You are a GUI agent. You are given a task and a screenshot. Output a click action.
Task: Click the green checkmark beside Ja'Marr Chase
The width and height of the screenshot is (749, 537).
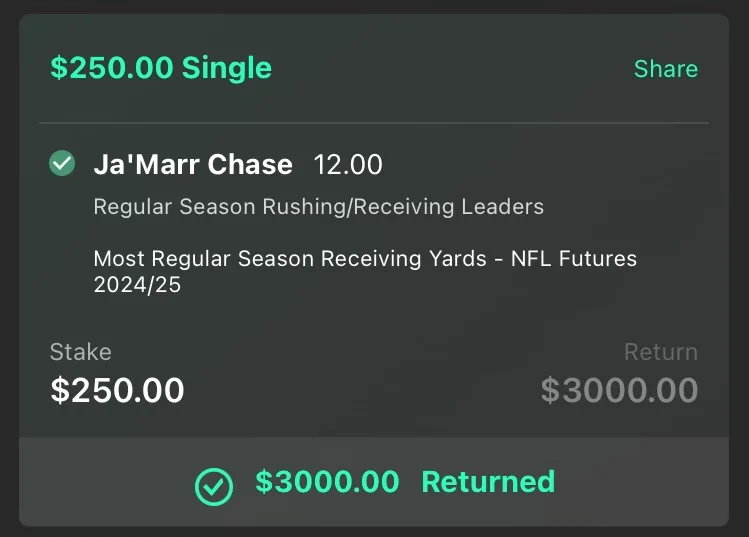[62, 163]
